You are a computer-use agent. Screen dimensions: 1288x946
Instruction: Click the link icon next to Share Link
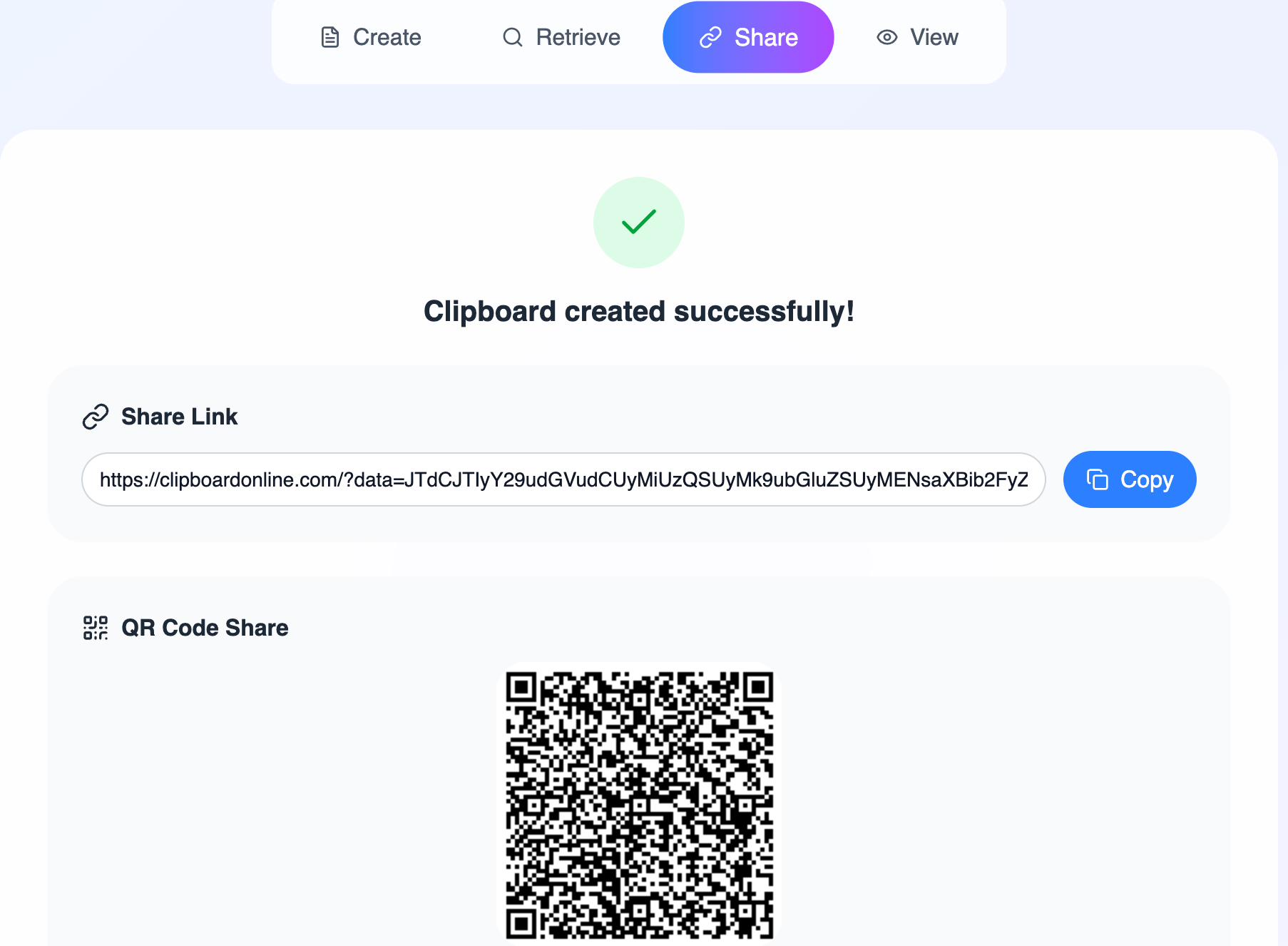pos(96,417)
